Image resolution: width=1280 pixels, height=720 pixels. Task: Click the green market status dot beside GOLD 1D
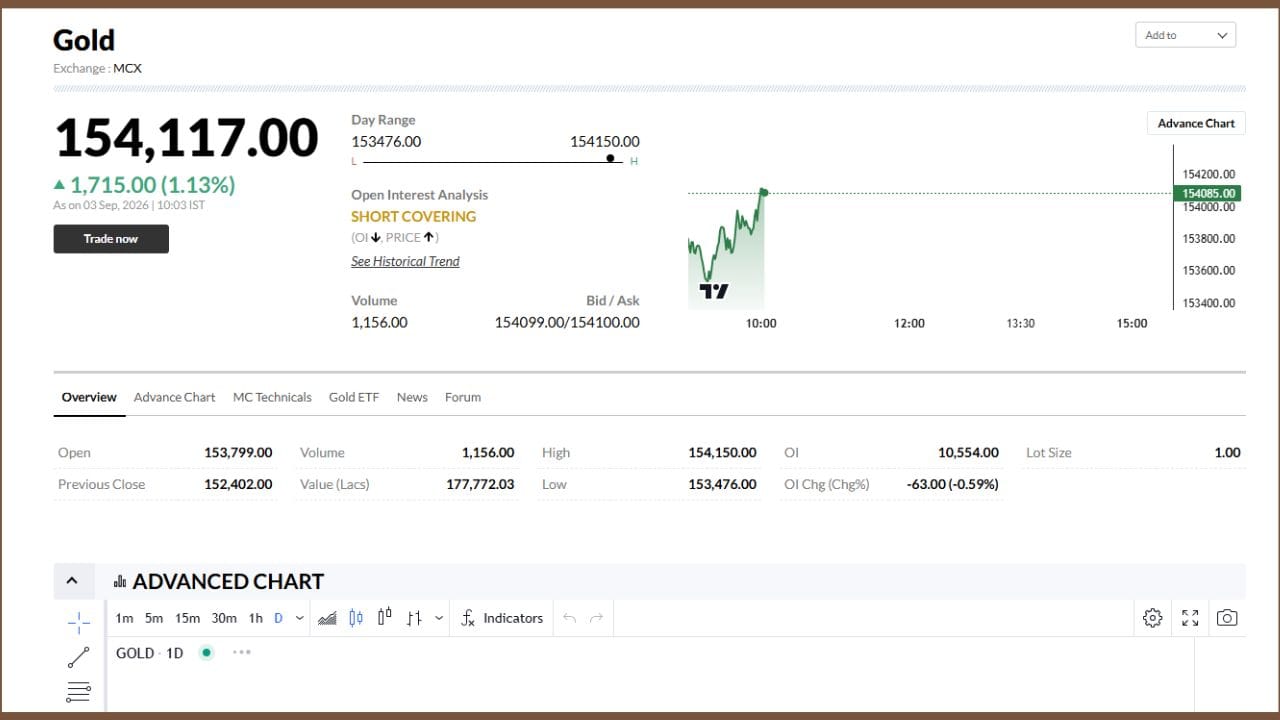coord(206,653)
